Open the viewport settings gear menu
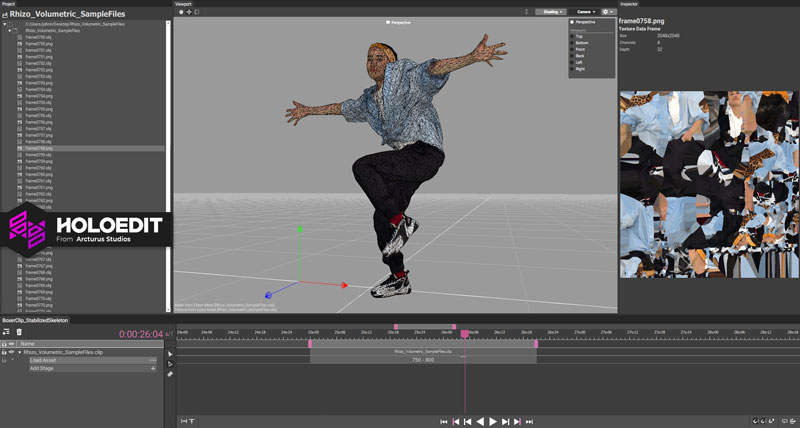 pyautogui.click(x=607, y=12)
